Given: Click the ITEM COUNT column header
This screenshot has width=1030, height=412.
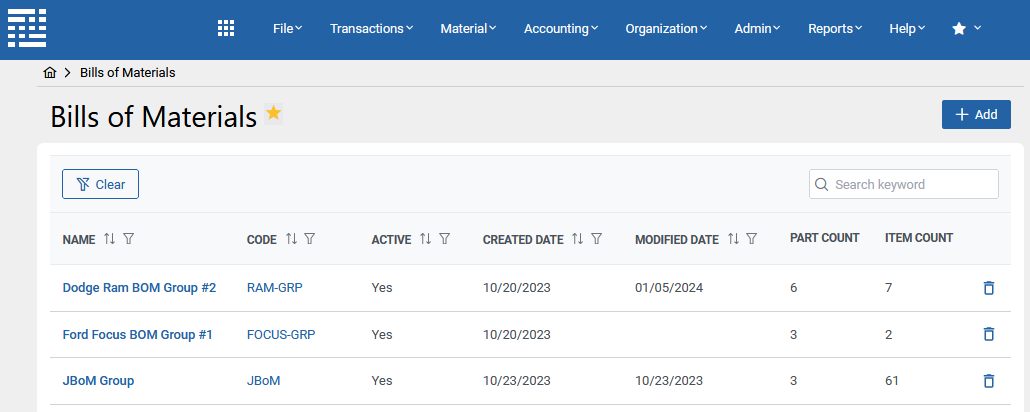Looking at the screenshot, I should coord(919,238).
